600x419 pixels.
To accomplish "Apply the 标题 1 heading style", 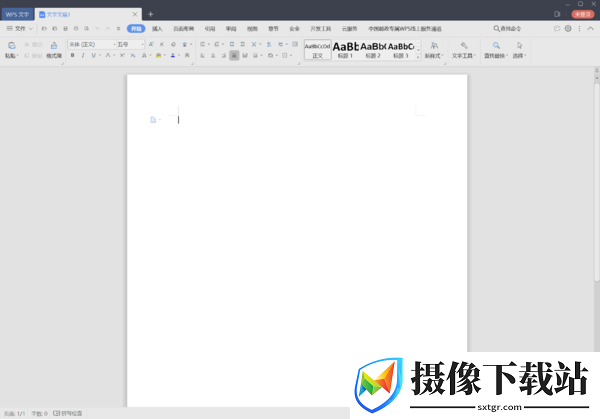I will 345,50.
